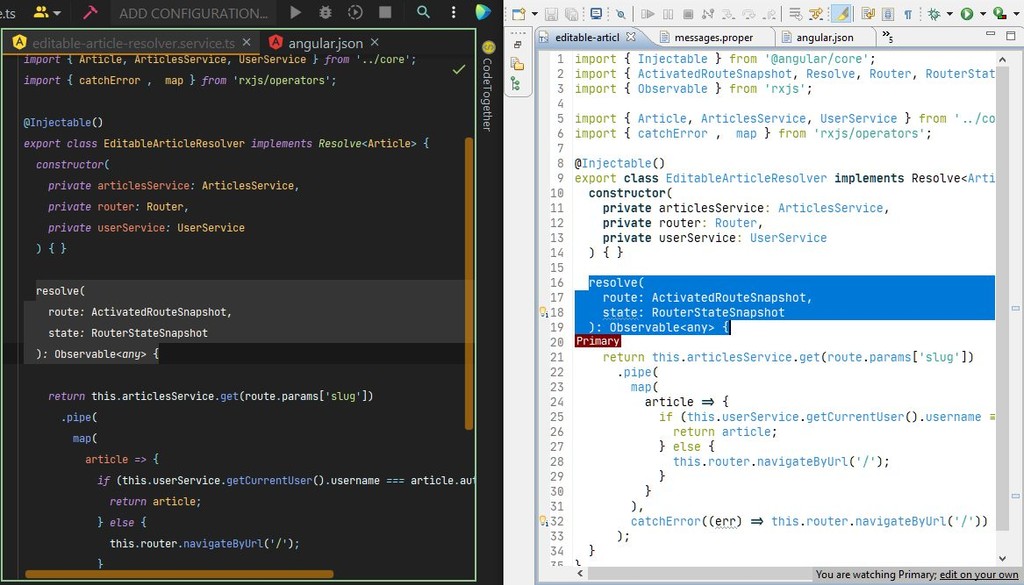Switch to angular.json tab in dark editor
The height and width of the screenshot is (585, 1024).
point(325,44)
